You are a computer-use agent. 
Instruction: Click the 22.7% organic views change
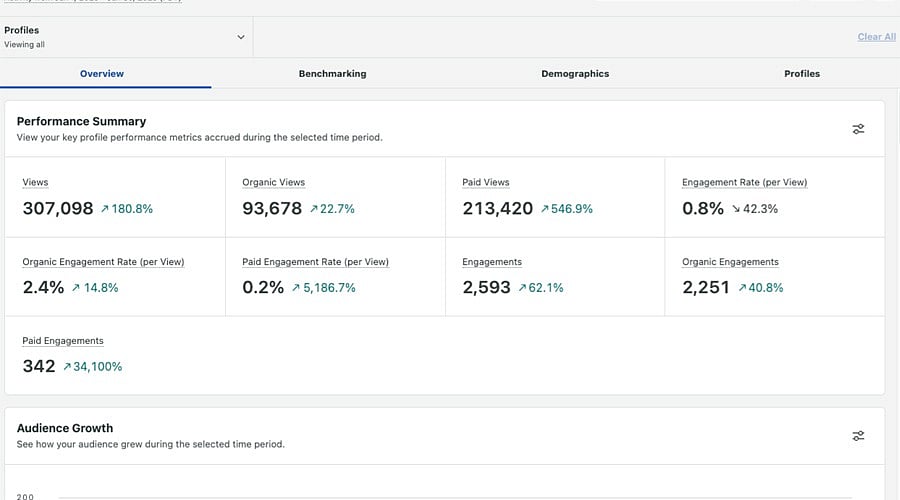(x=332, y=209)
